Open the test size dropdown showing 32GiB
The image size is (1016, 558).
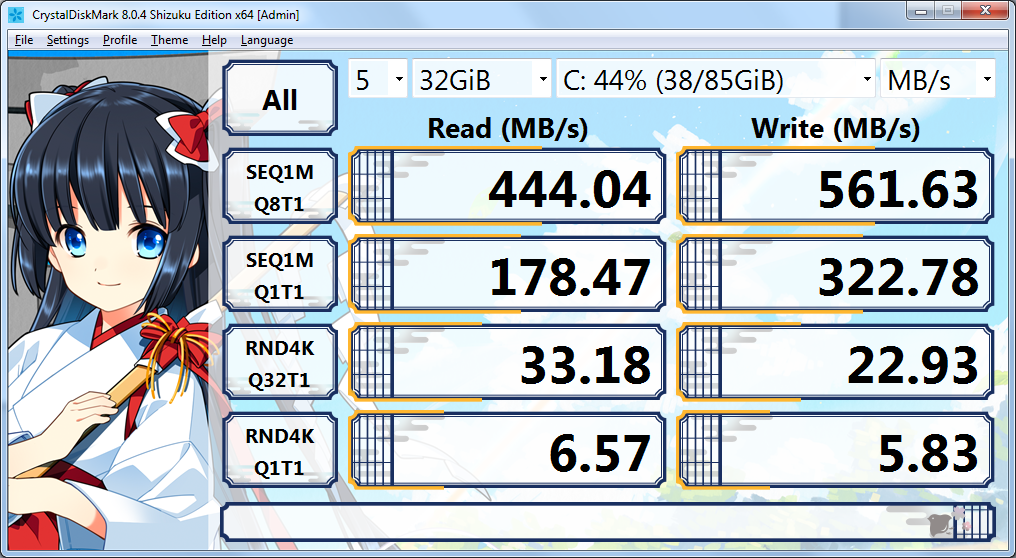pyautogui.click(x=481, y=79)
